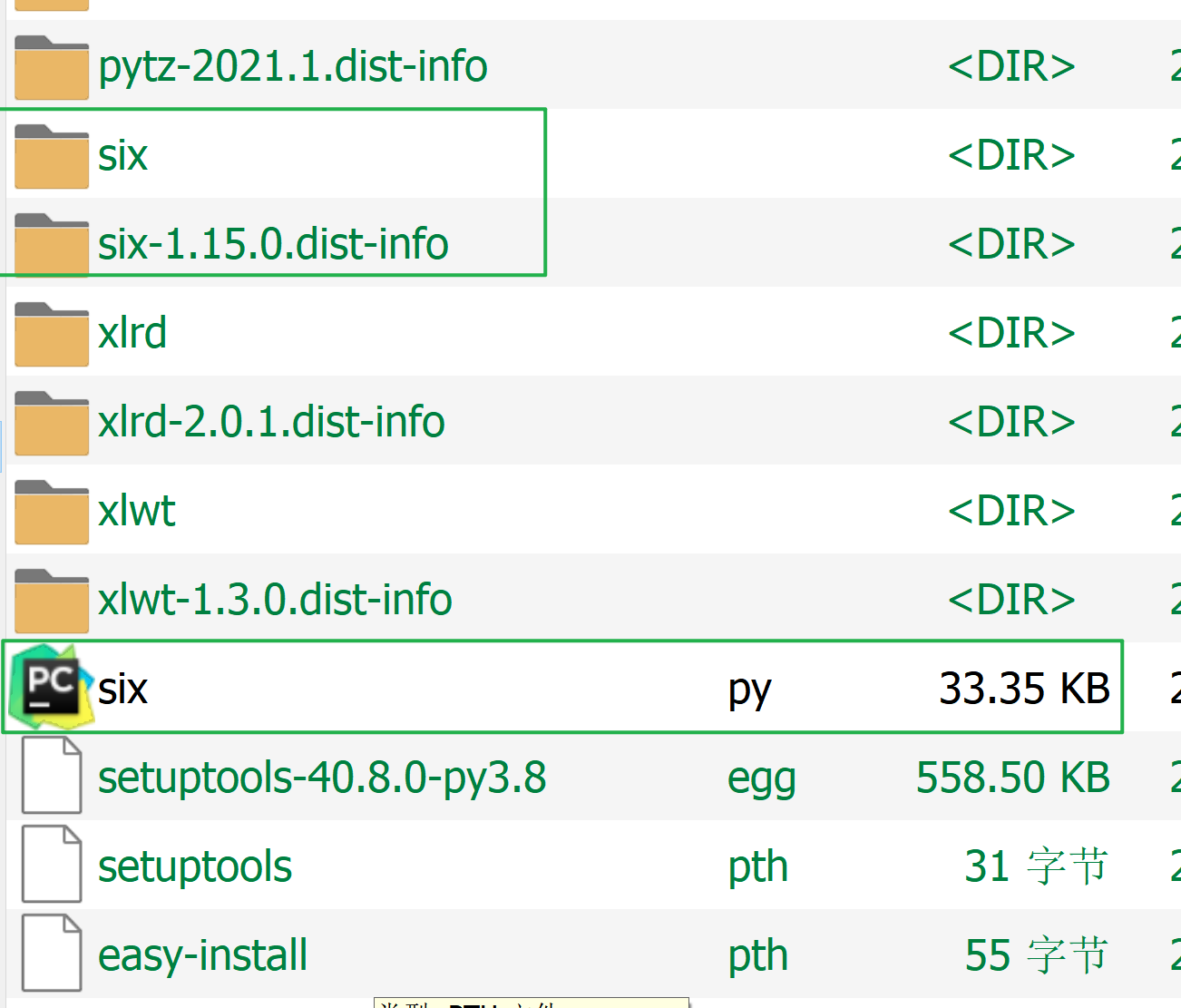Select the six.py file name
This screenshot has width=1181, height=1008.
[x=123, y=689]
